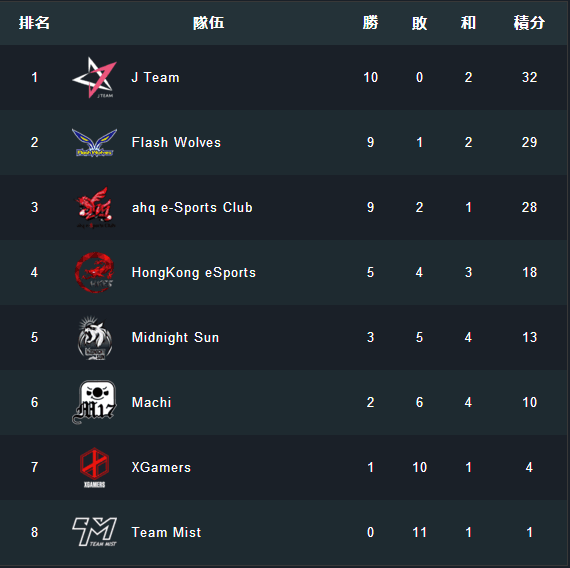Open the Flash Wolves team name
Viewport: 570px width, 568px height.
(176, 143)
